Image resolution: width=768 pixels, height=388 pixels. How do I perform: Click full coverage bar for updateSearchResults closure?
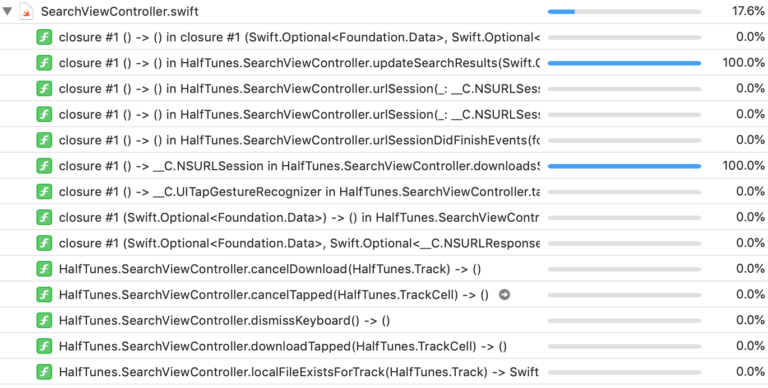624,63
